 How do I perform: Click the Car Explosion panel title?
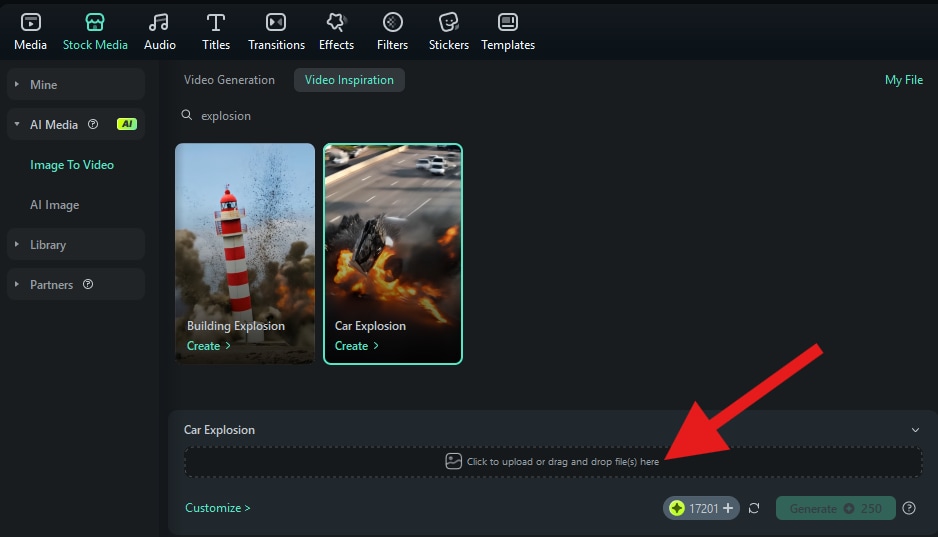coord(219,430)
